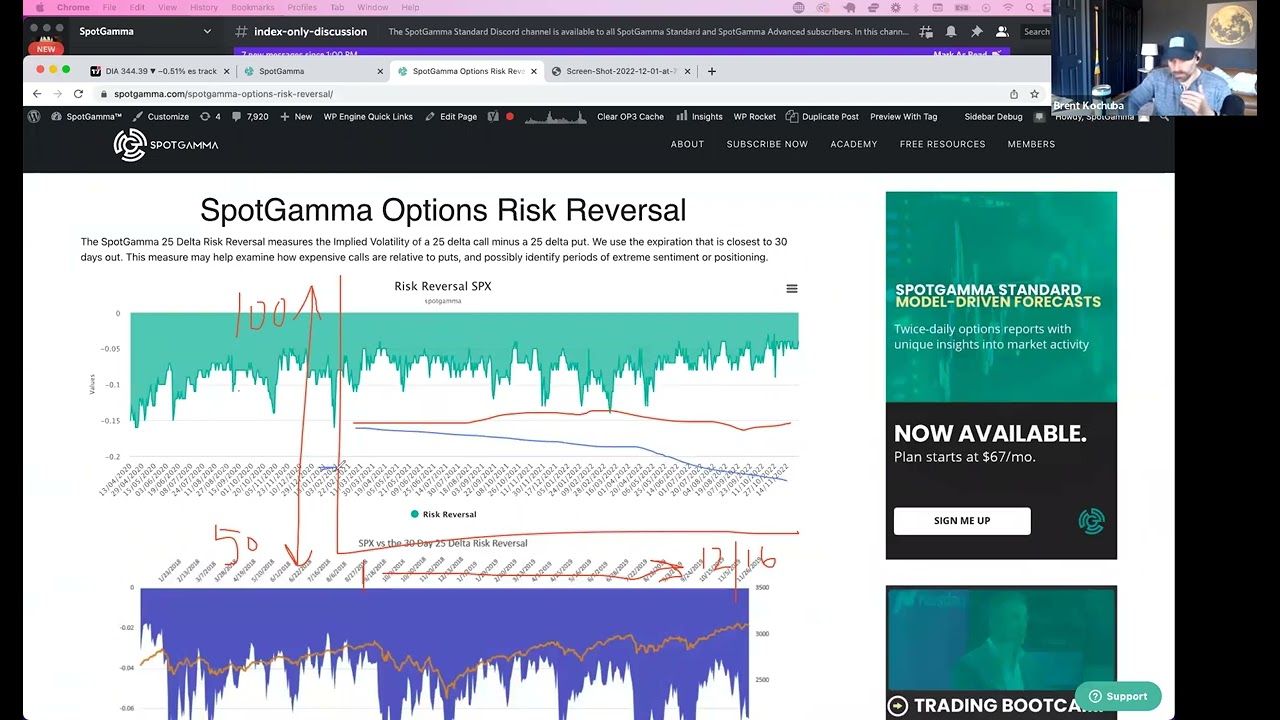The image size is (1280, 720).
Task: Open Discord notification settings bell icon
Action: click(x=951, y=31)
